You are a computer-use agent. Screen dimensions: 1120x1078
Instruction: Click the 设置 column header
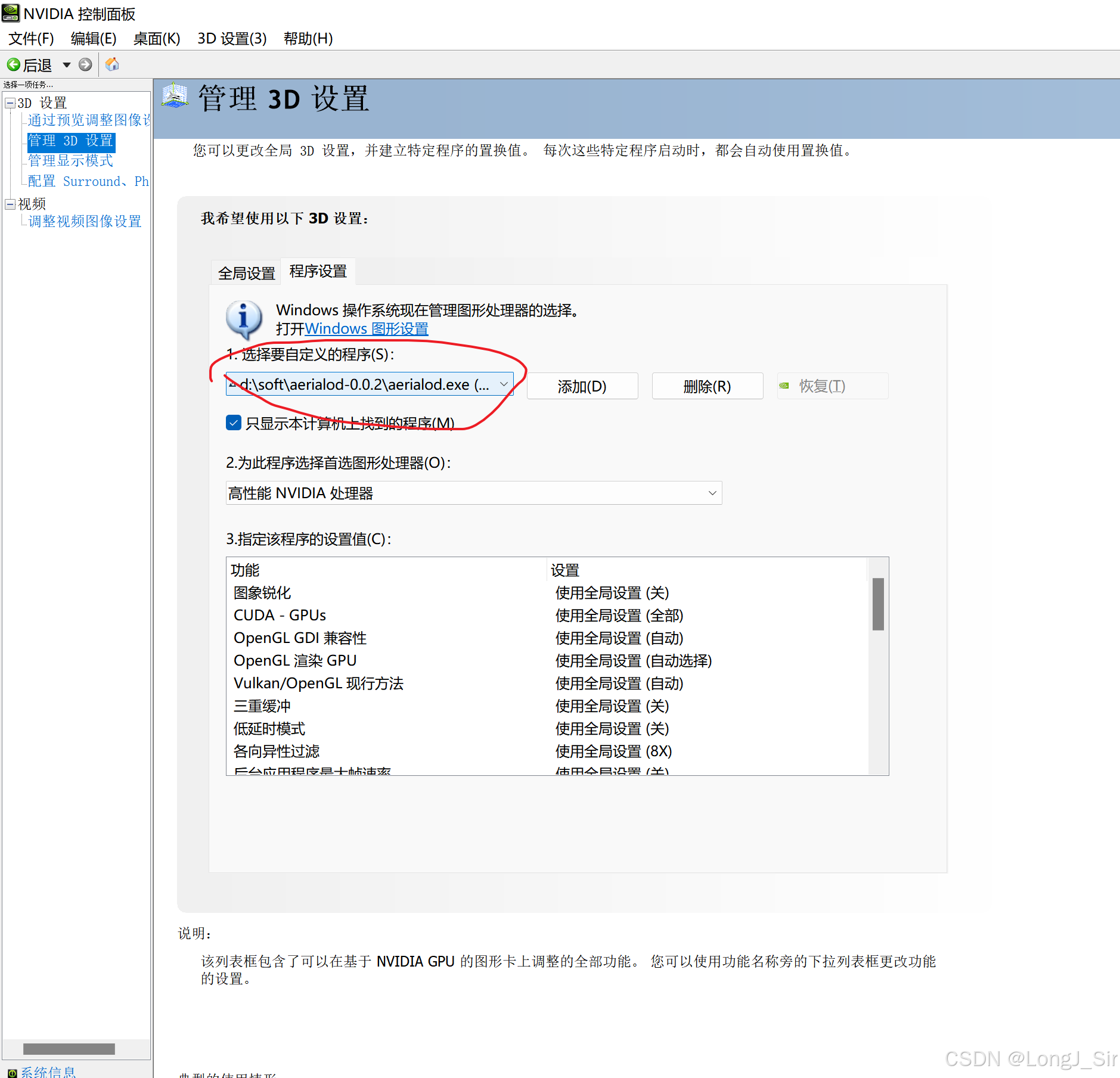(707, 570)
